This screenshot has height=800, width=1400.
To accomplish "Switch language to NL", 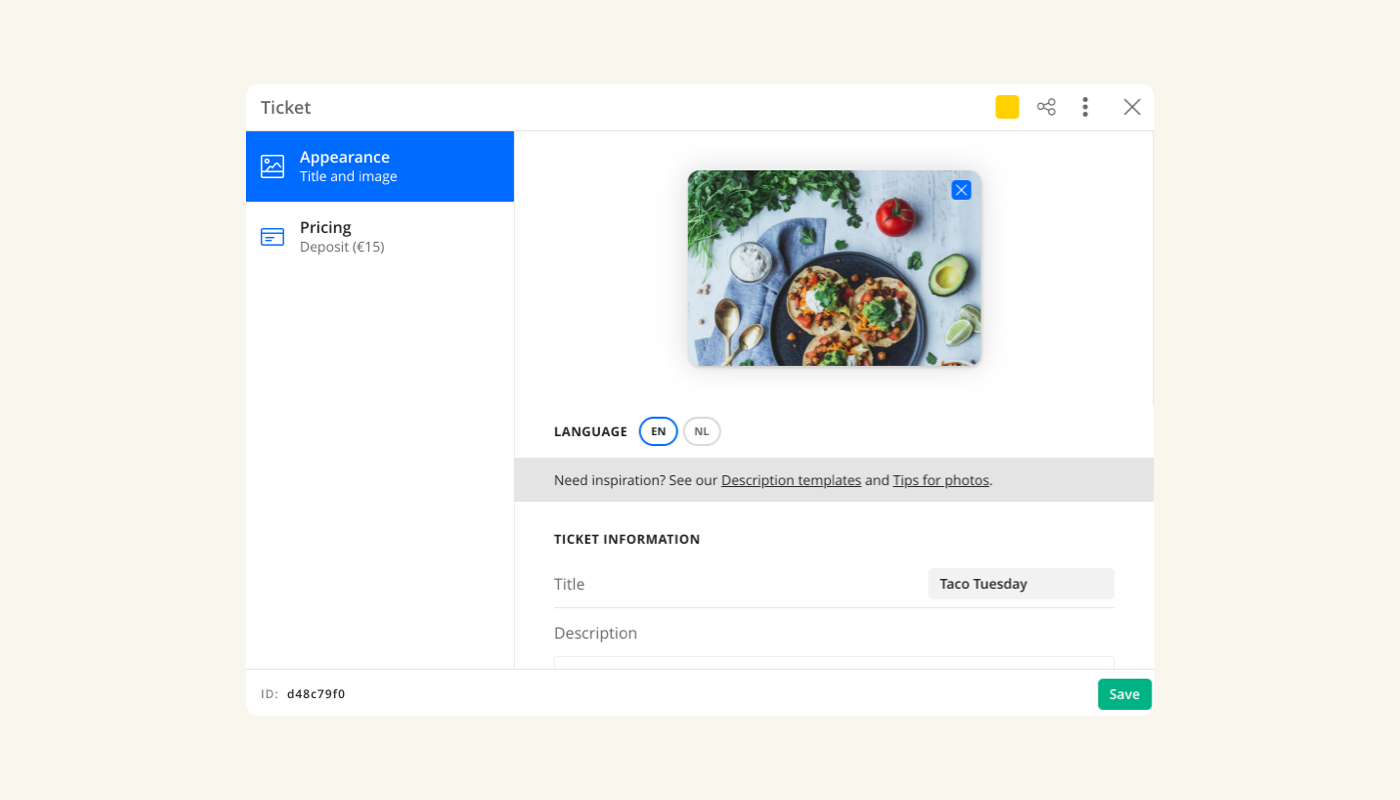I will pyautogui.click(x=702, y=431).
